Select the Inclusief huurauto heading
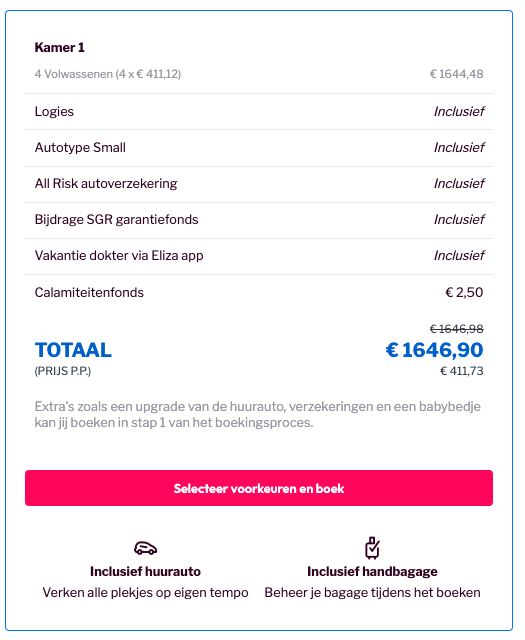 click(145, 571)
